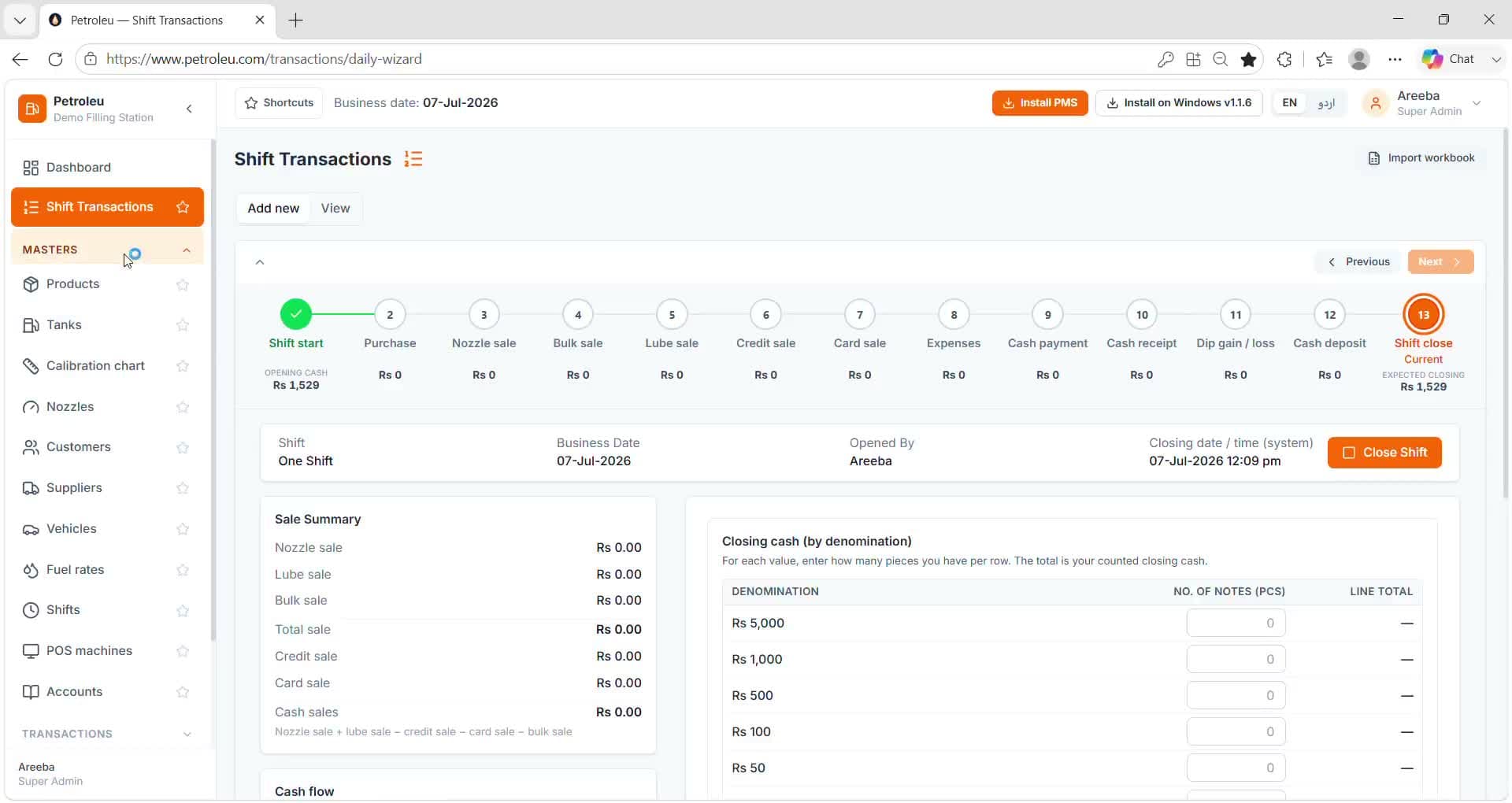The image size is (1512, 803).
Task: Click the orange list icon beside Shift Transactions
Action: tap(413, 159)
